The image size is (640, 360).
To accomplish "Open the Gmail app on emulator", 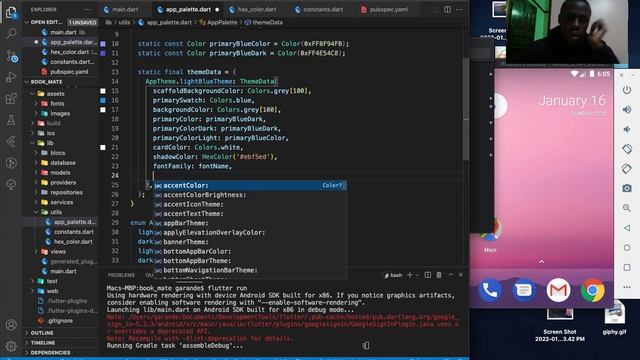I will tap(558, 290).
